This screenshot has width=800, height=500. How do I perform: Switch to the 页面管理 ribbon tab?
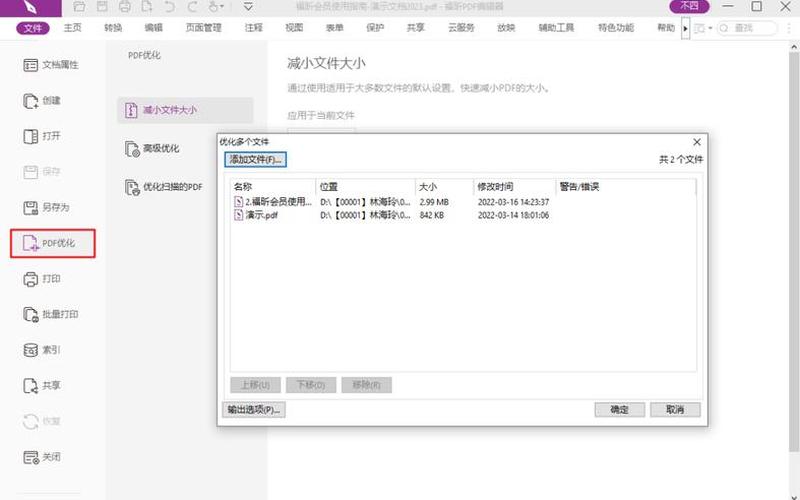point(203,28)
